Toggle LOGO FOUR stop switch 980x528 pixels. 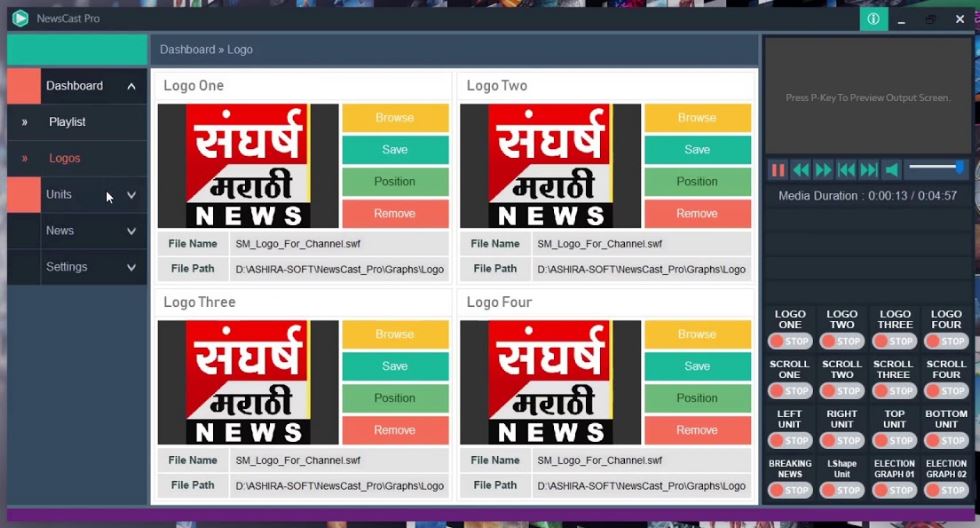[x=946, y=341]
